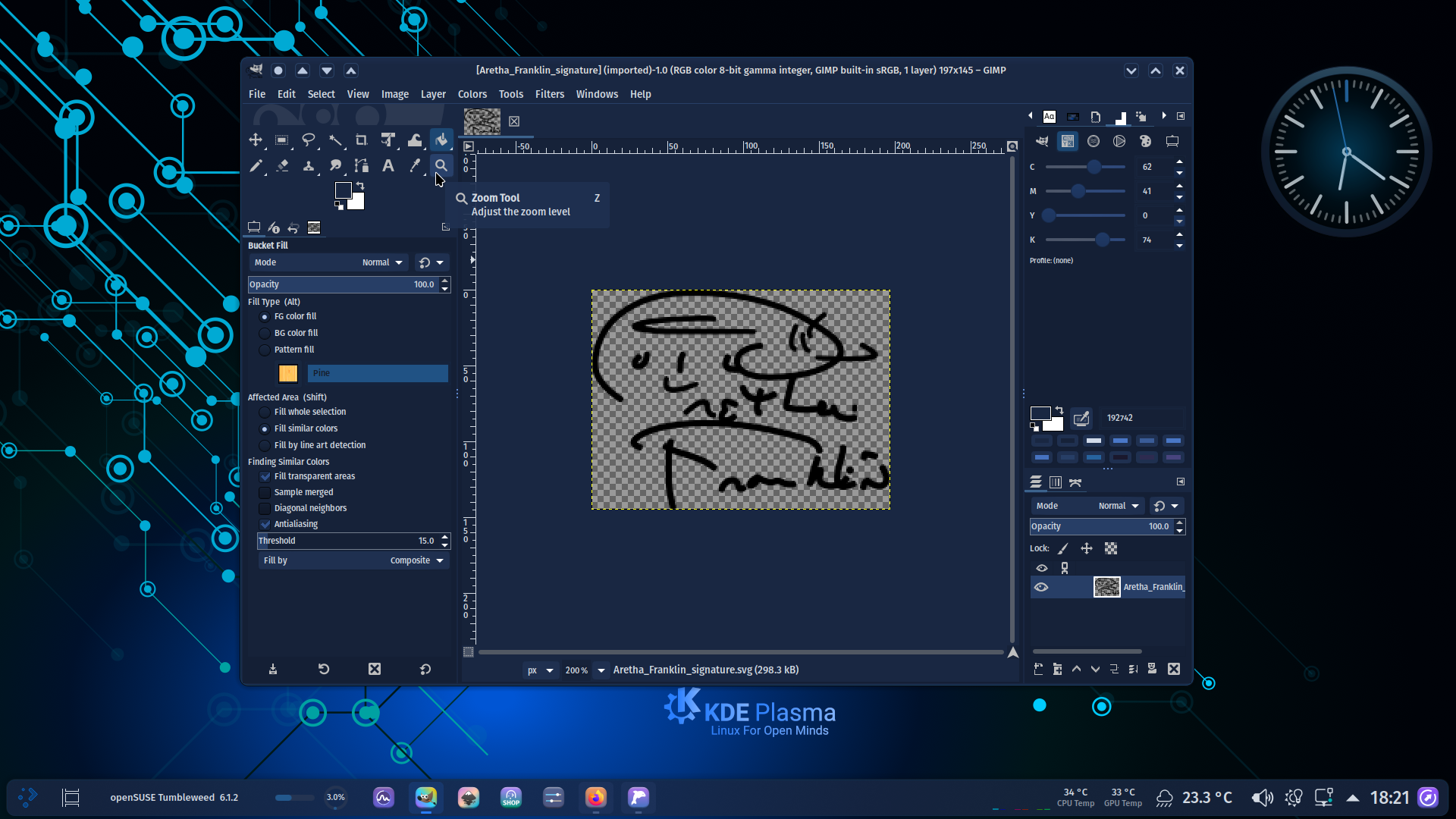Open the Windows menu
Viewport: 1456px width, 819px height.
tap(597, 94)
